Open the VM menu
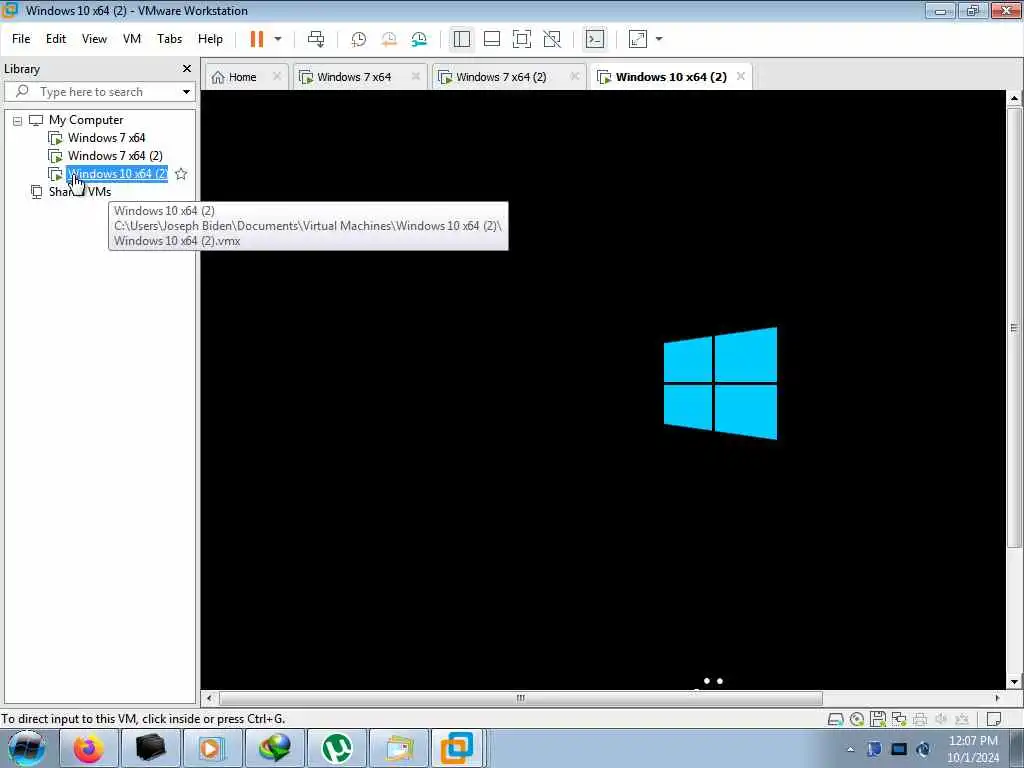 coord(132,39)
